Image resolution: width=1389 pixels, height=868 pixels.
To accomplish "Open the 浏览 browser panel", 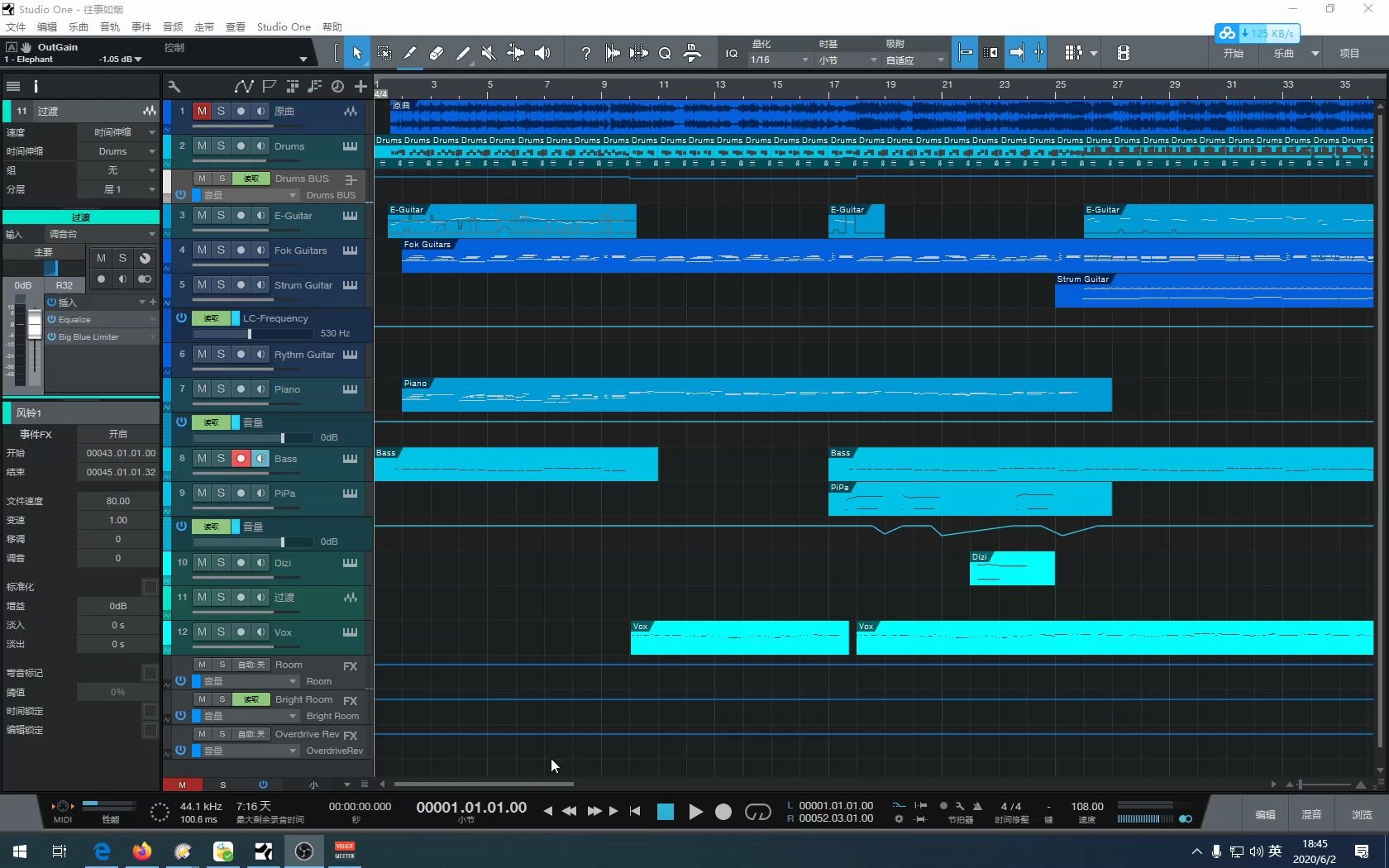I will [1361, 814].
